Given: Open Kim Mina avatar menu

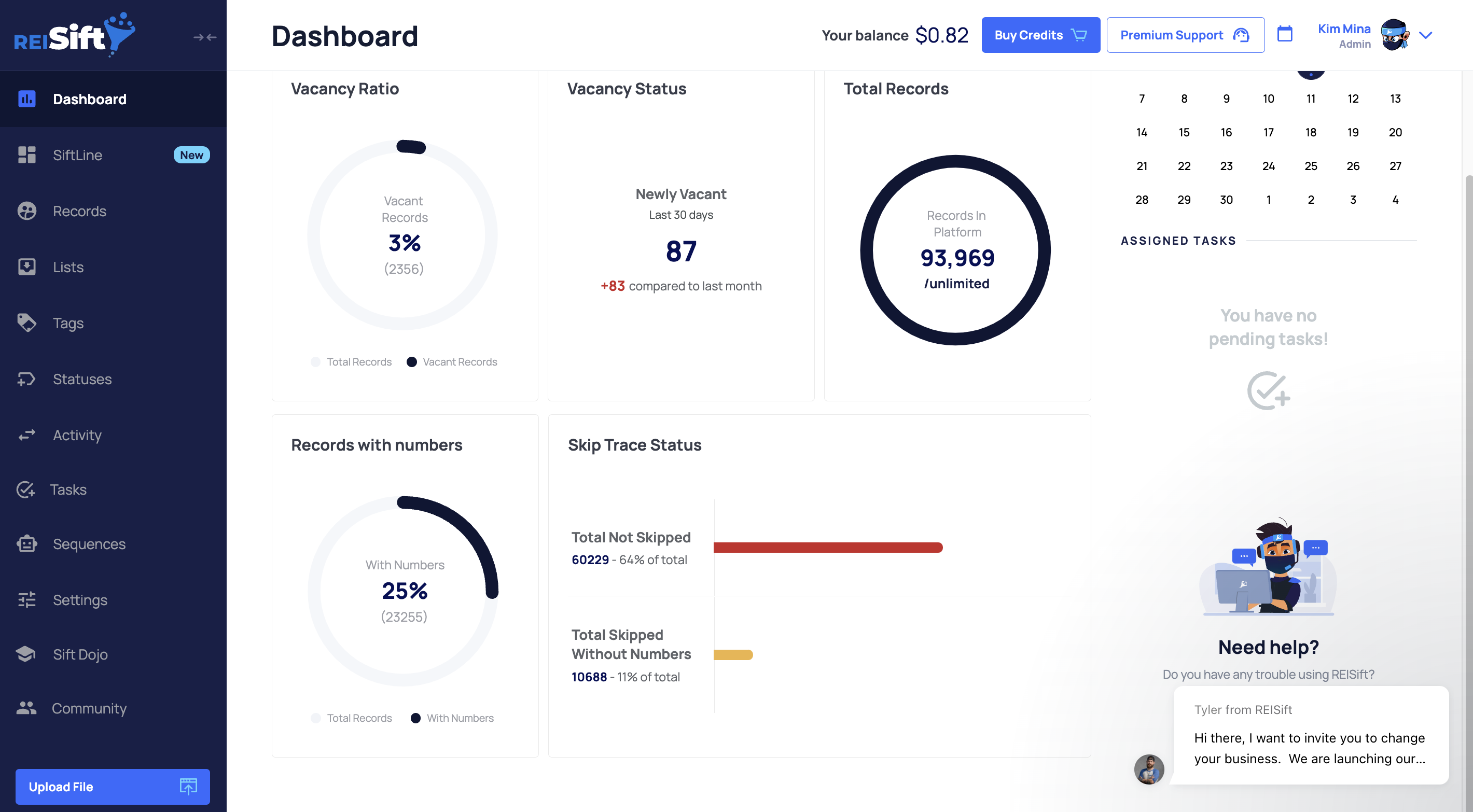Looking at the screenshot, I should [1394, 35].
